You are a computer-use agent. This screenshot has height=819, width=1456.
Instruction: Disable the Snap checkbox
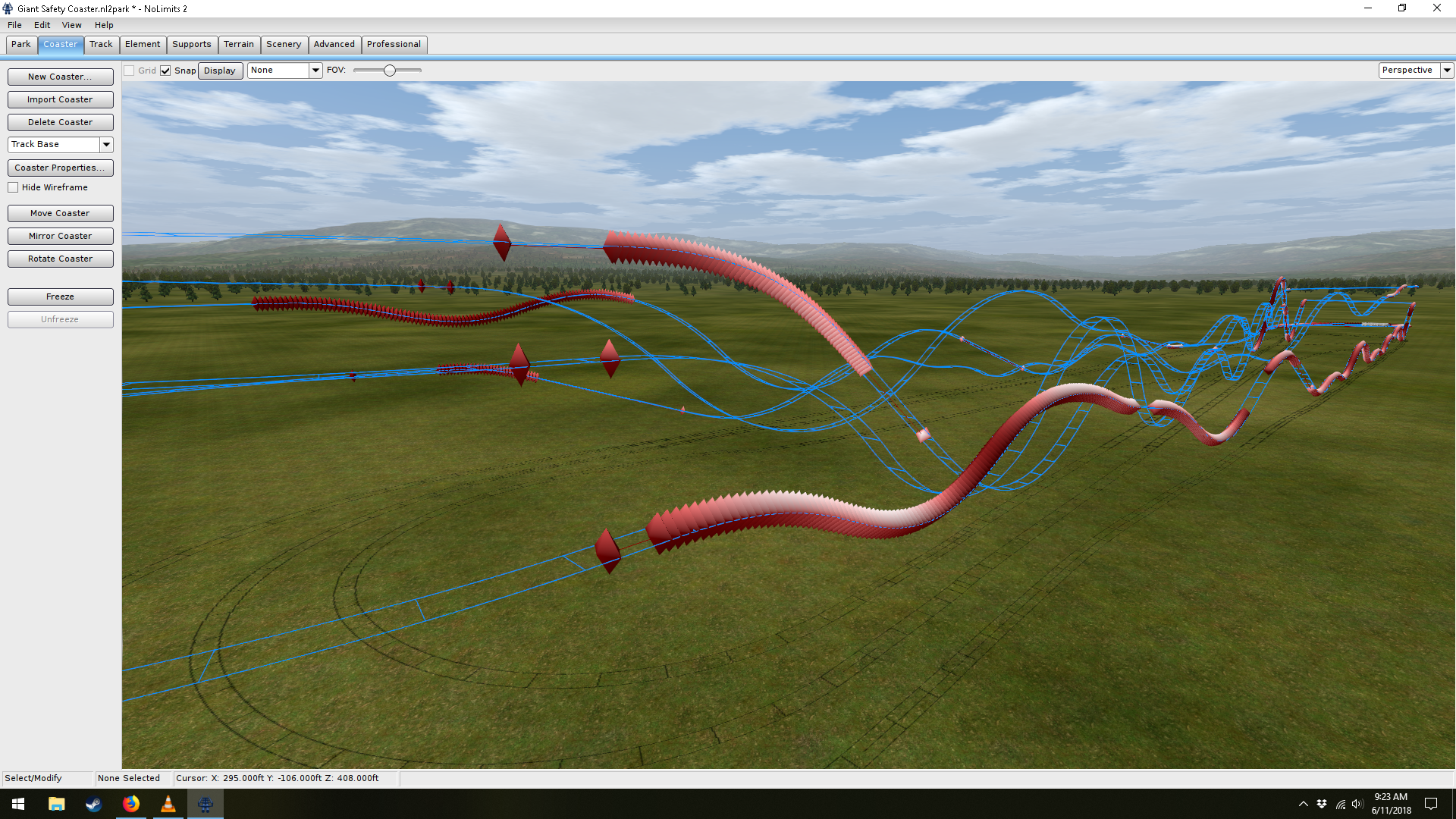(165, 71)
